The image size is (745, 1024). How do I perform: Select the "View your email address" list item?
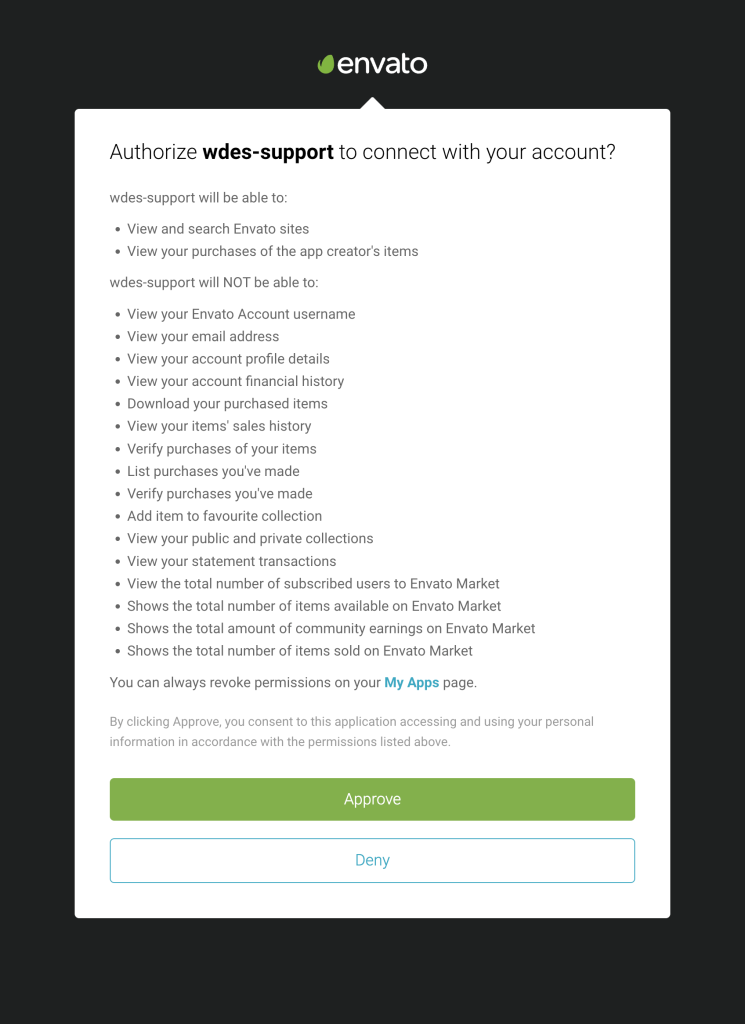(203, 336)
